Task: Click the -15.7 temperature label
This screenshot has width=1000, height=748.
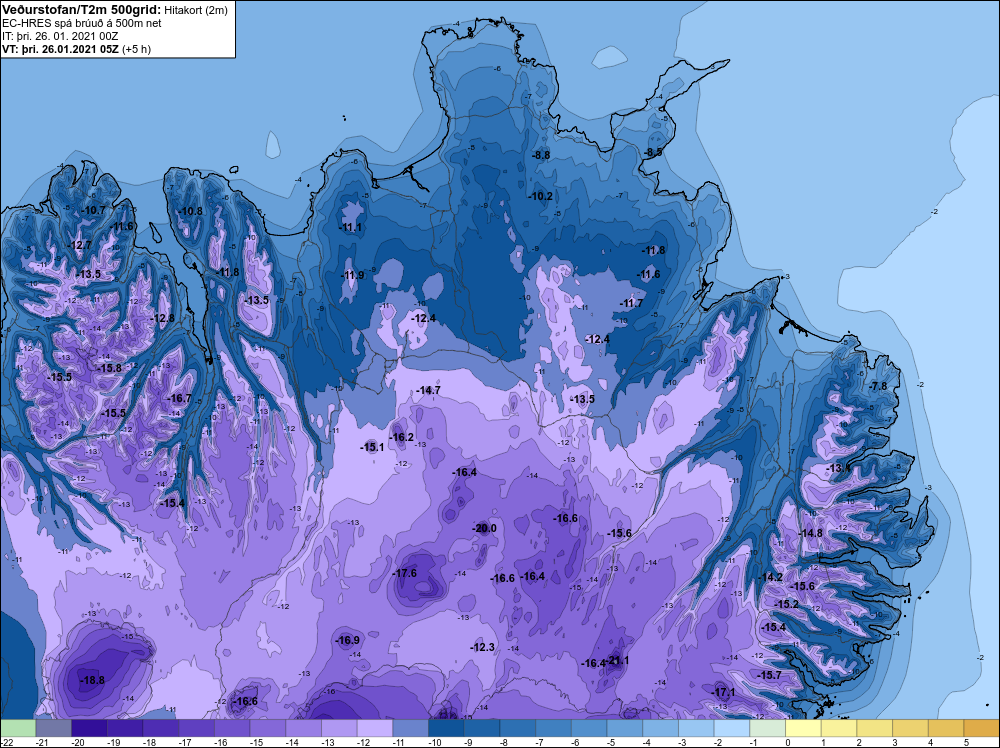Action: point(769,675)
